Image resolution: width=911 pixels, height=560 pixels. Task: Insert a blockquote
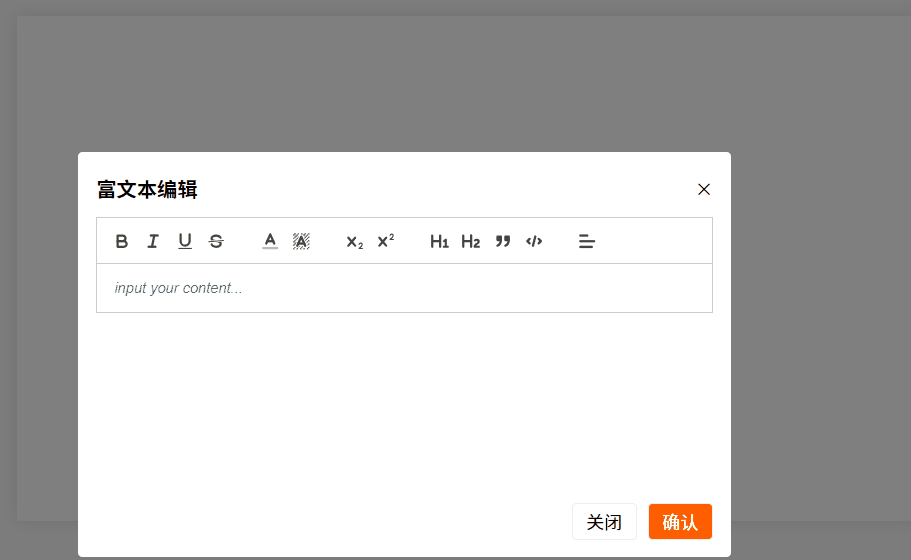pyautogui.click(x=503, y=241)
